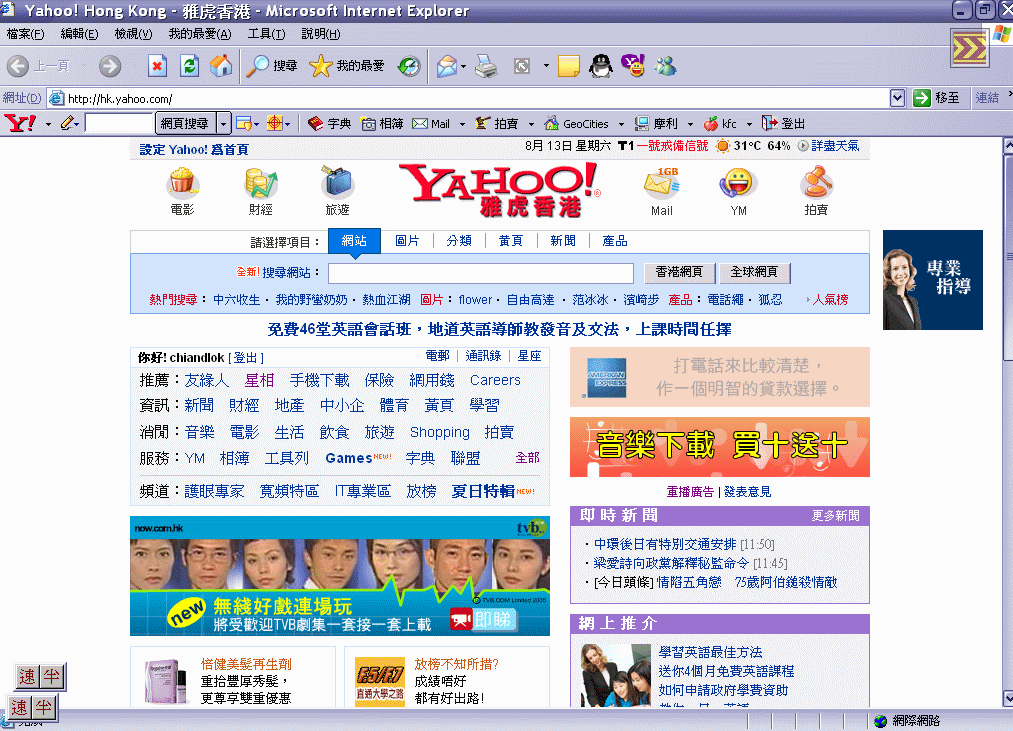Viewport: 1013px width, 731px height.
Task: Click the IE Back arrow button
Action: (18, 66)
